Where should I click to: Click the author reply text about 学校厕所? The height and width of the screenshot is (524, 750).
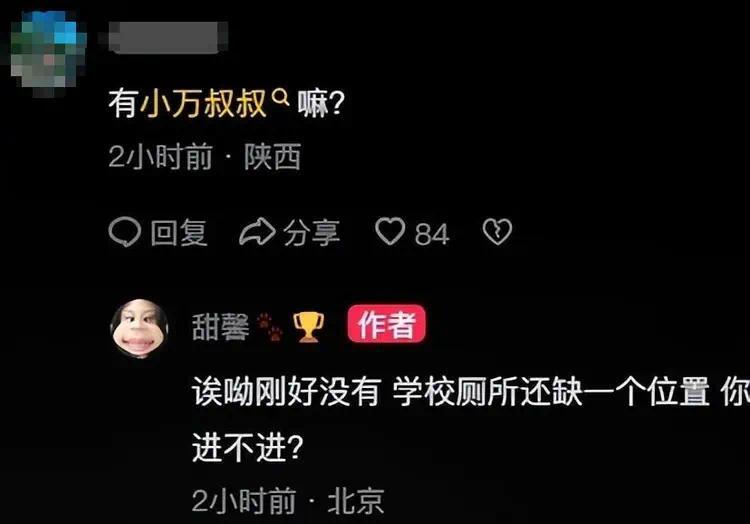(471, 419)
